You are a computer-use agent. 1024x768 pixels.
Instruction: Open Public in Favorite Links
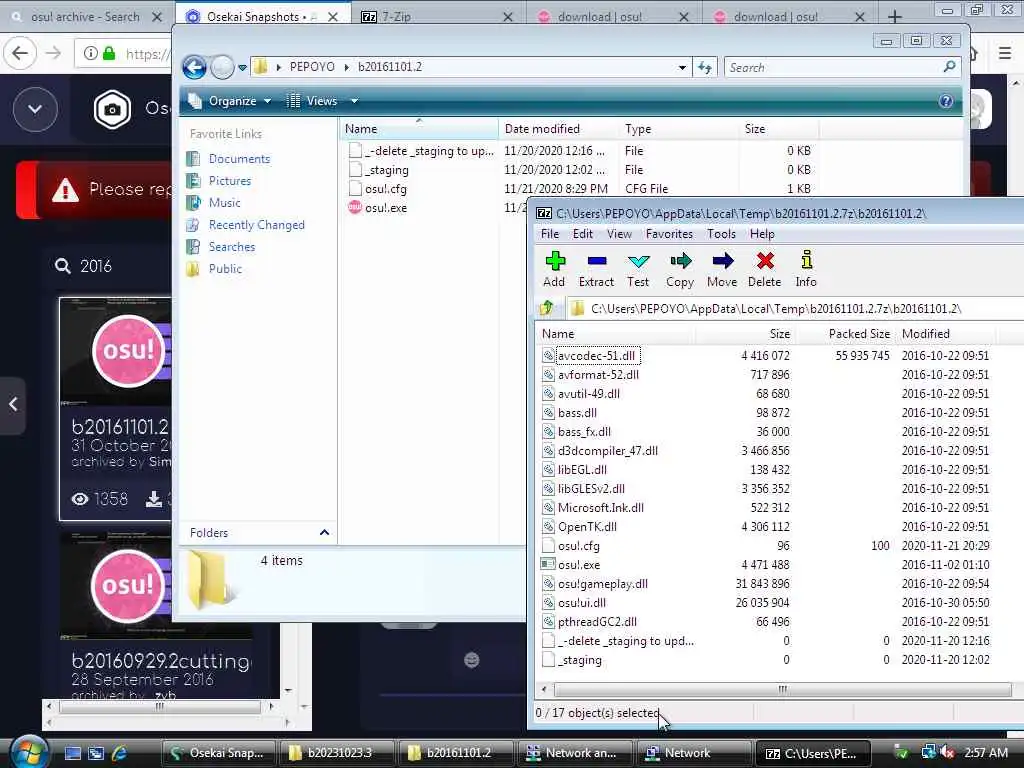click(x=225, y=268)
